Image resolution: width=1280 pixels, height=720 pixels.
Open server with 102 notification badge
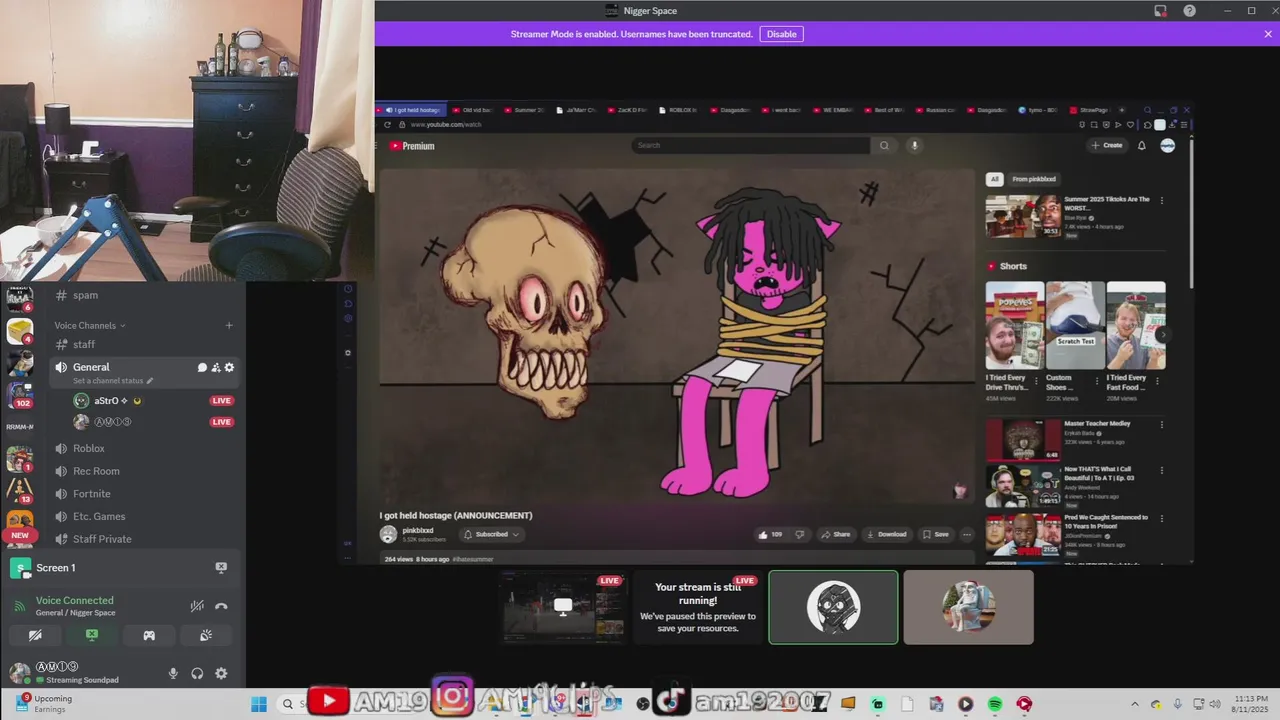pos(20,395)
